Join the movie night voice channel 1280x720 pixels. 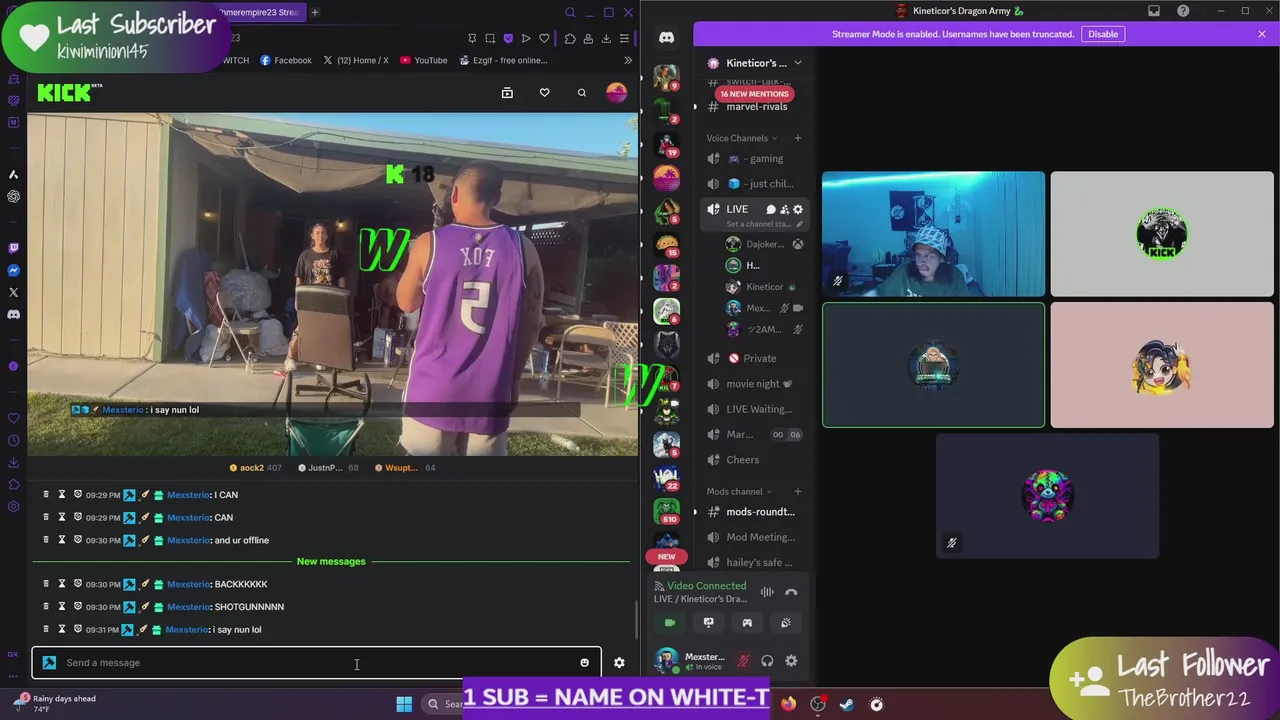point(757,384)
